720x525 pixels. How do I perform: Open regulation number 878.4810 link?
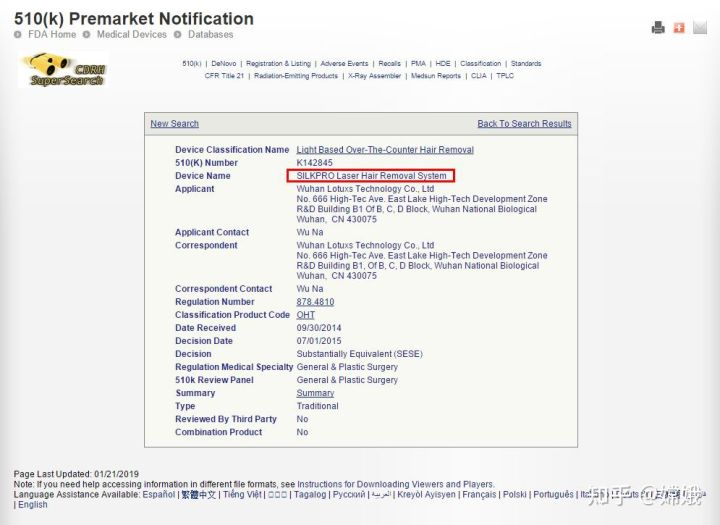point(315,302)
